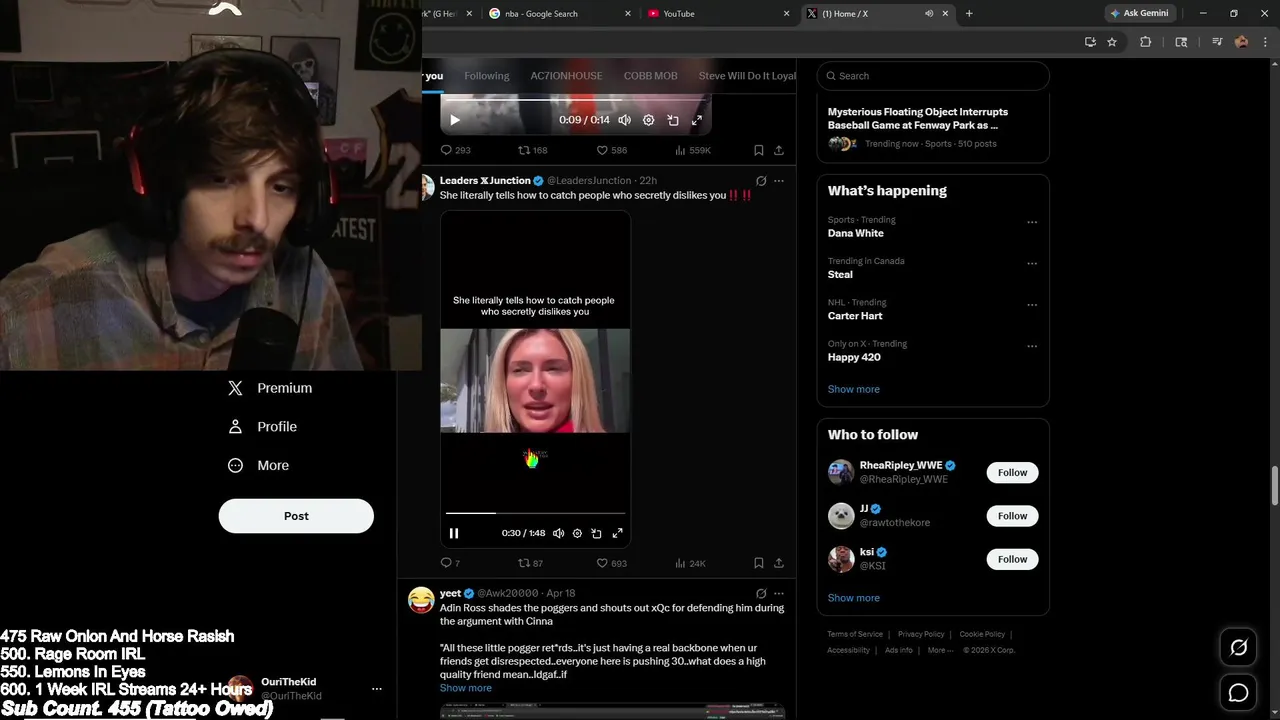Viewport: 1280px width, 720px height.
Task: Reply to the top post with 293 replies
Action: point(455,150)
